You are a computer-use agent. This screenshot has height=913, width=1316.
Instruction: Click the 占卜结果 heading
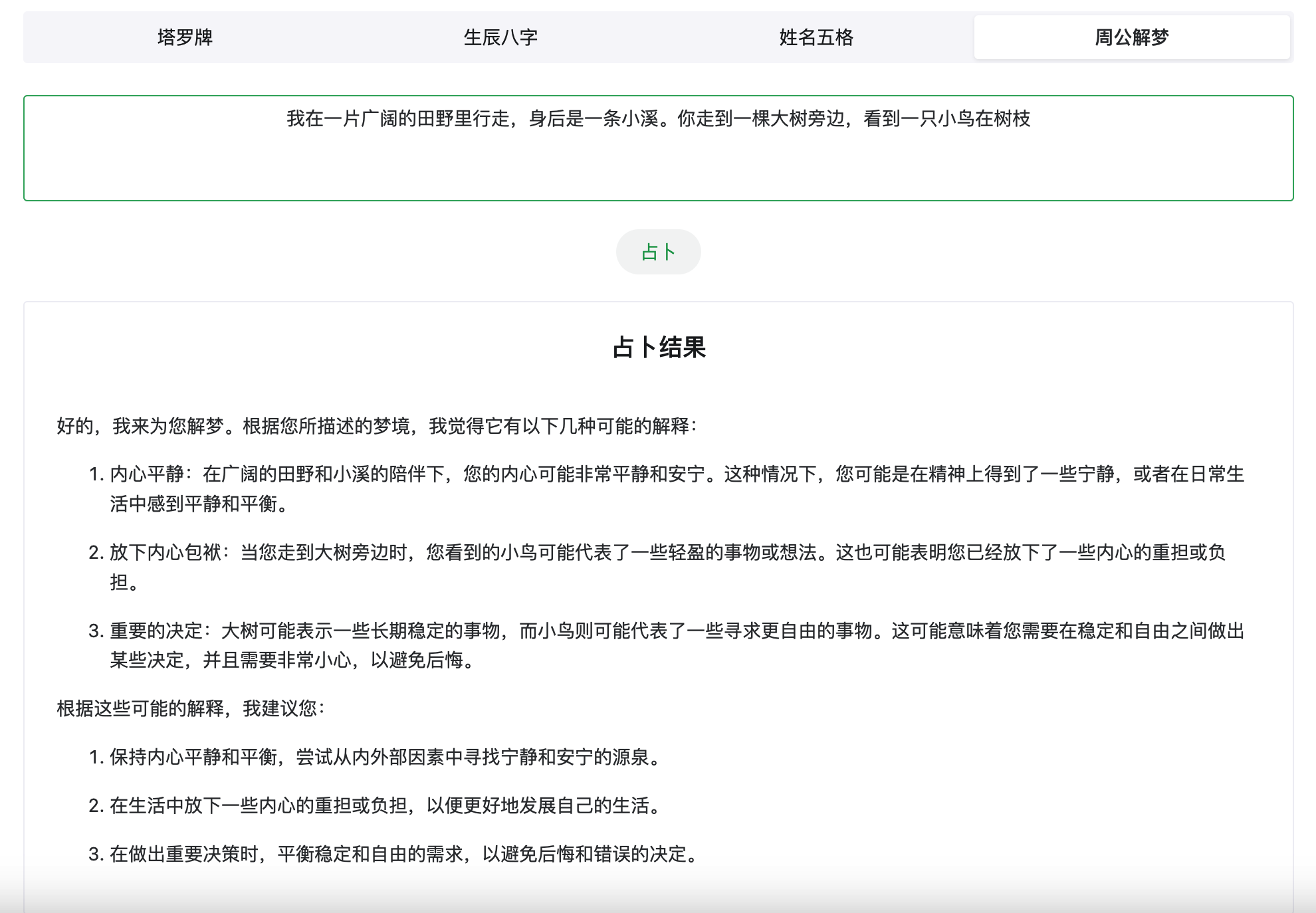coord(658,348)
